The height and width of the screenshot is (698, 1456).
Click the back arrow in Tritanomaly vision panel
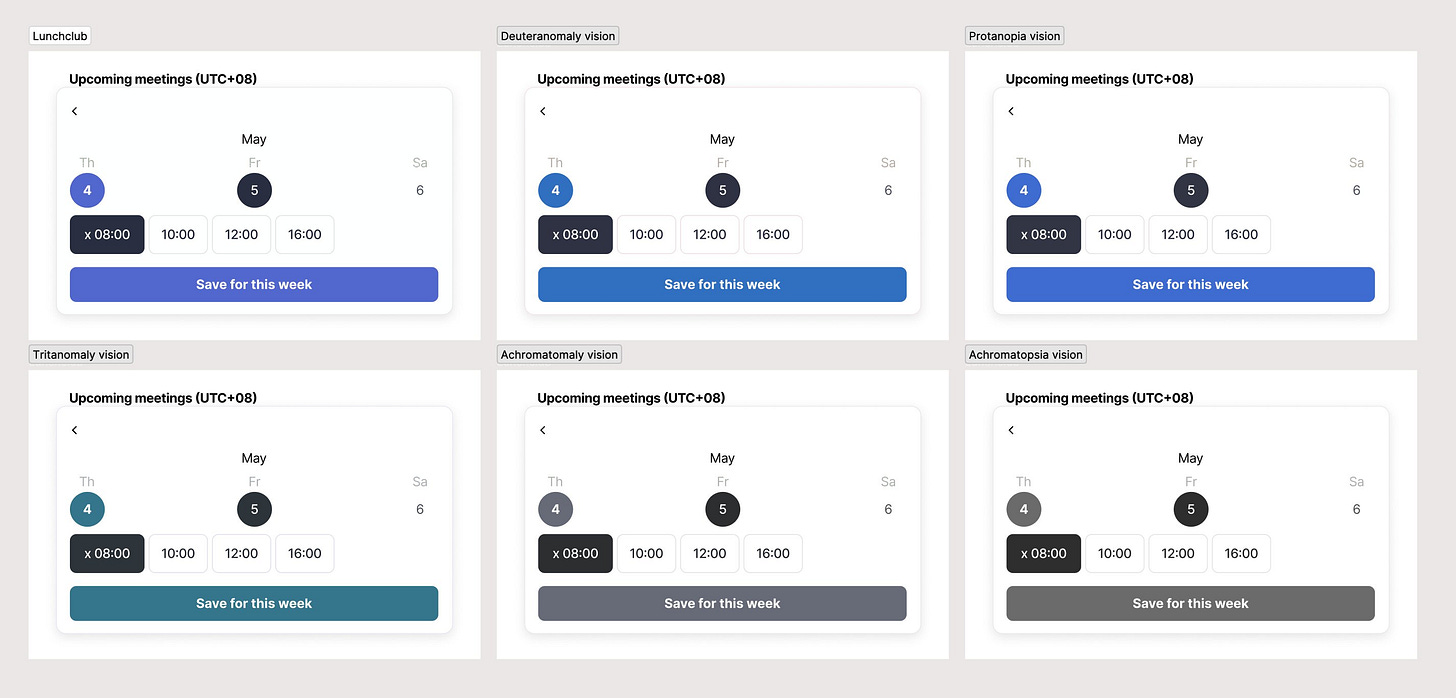coord(74,430)
